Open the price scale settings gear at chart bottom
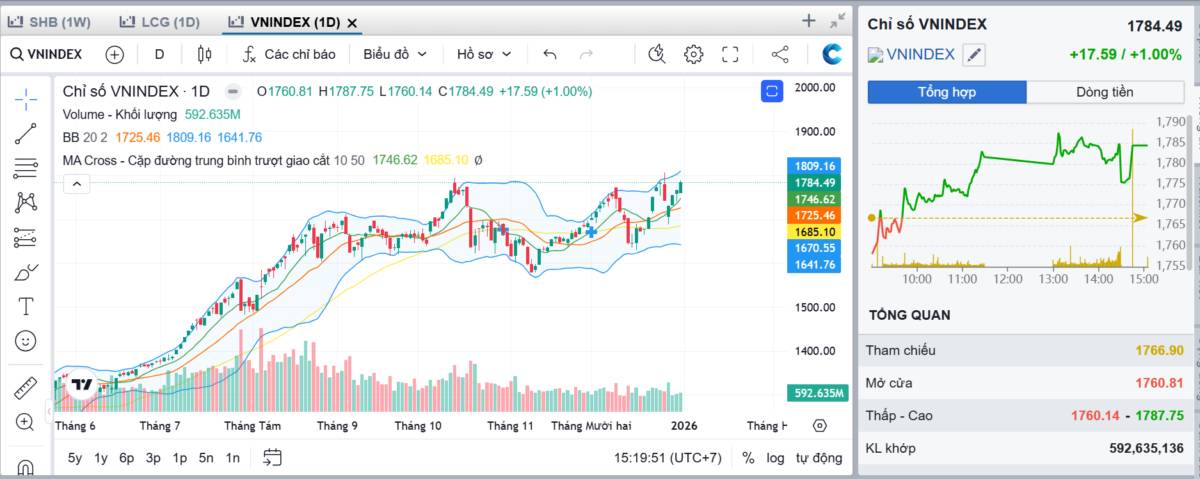This screenshot has width=1200, height=479. click(820, 425)
